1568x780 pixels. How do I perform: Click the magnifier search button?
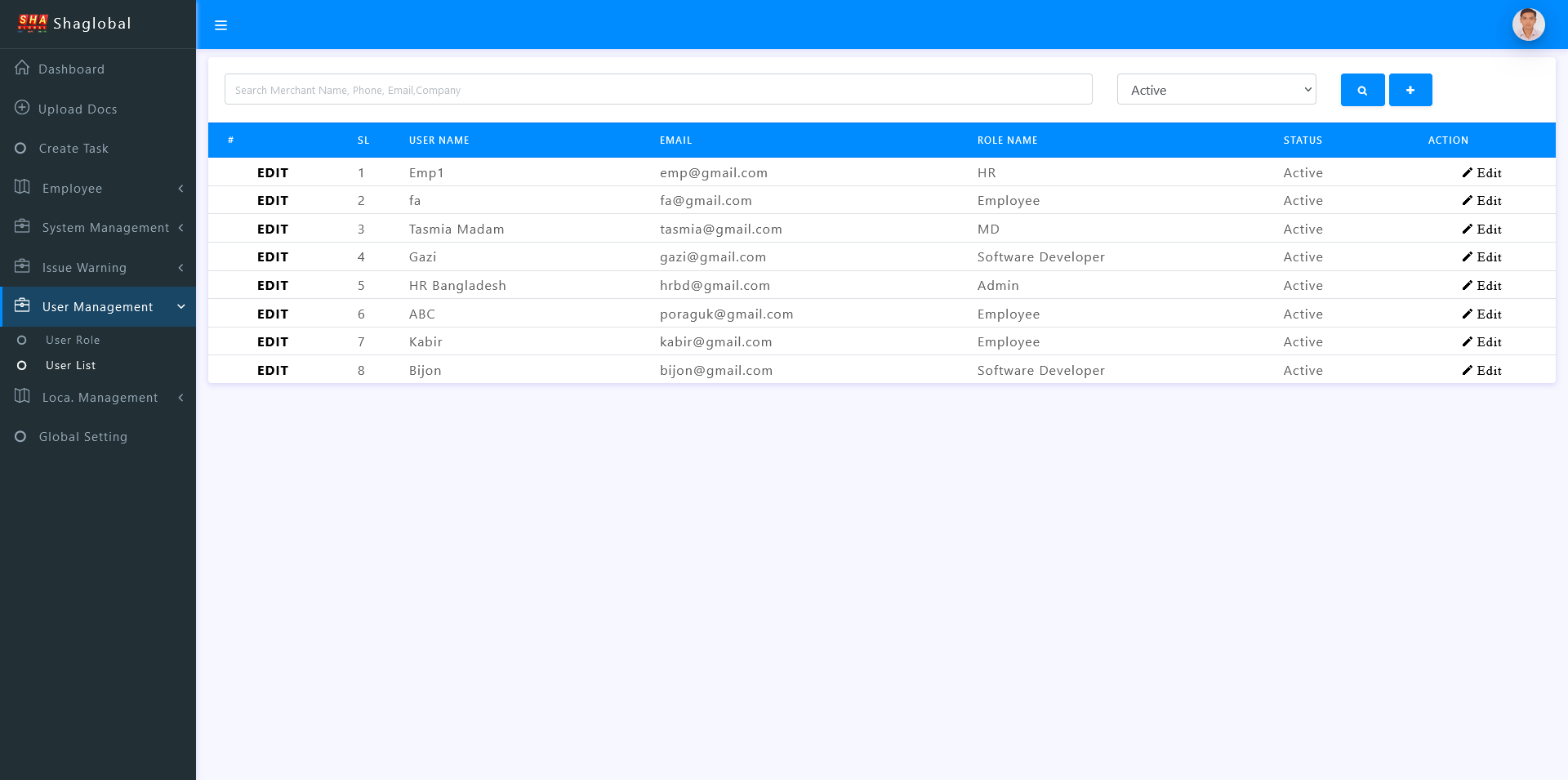click(1362, 90)
